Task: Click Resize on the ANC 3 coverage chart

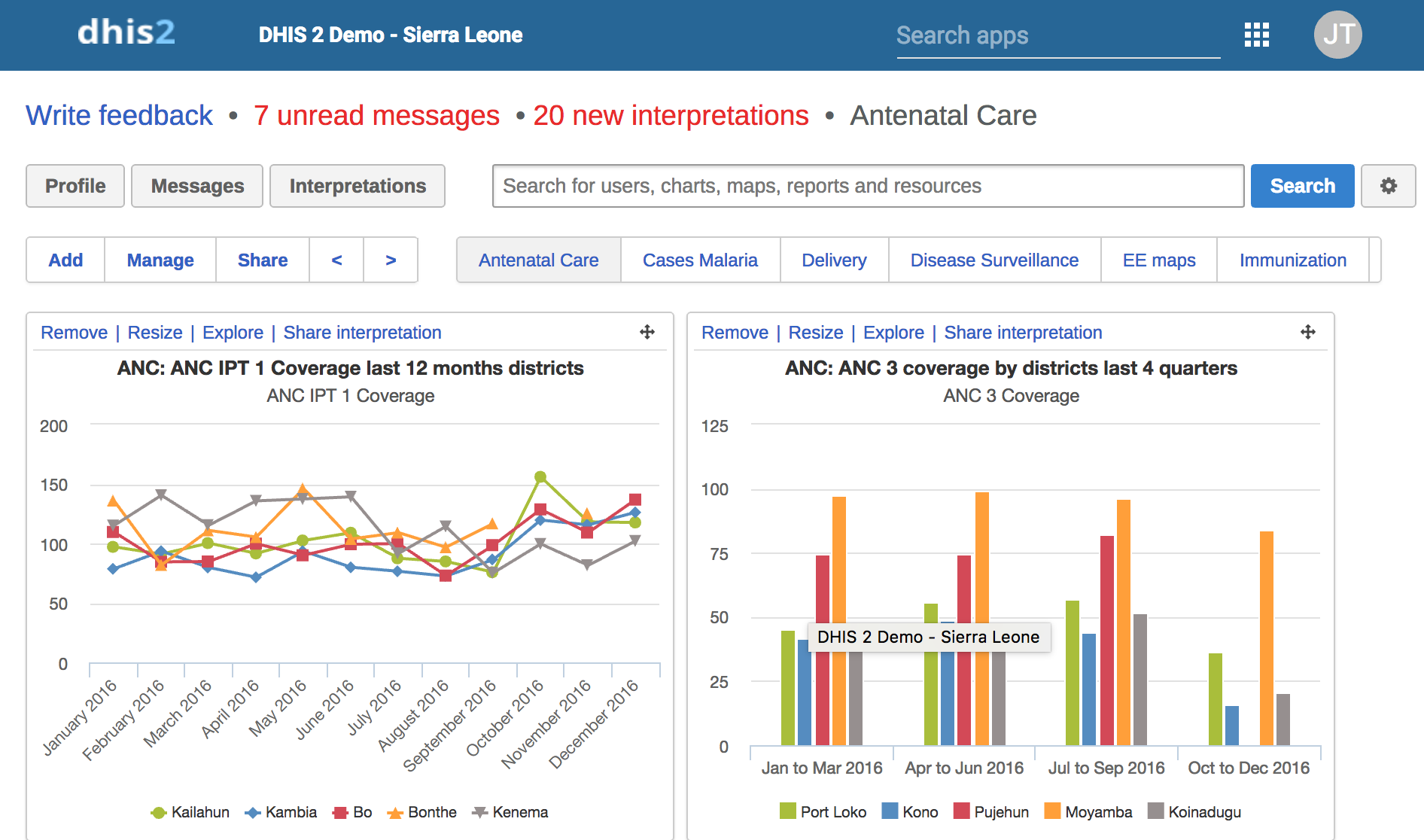Action: click(815, 333)
